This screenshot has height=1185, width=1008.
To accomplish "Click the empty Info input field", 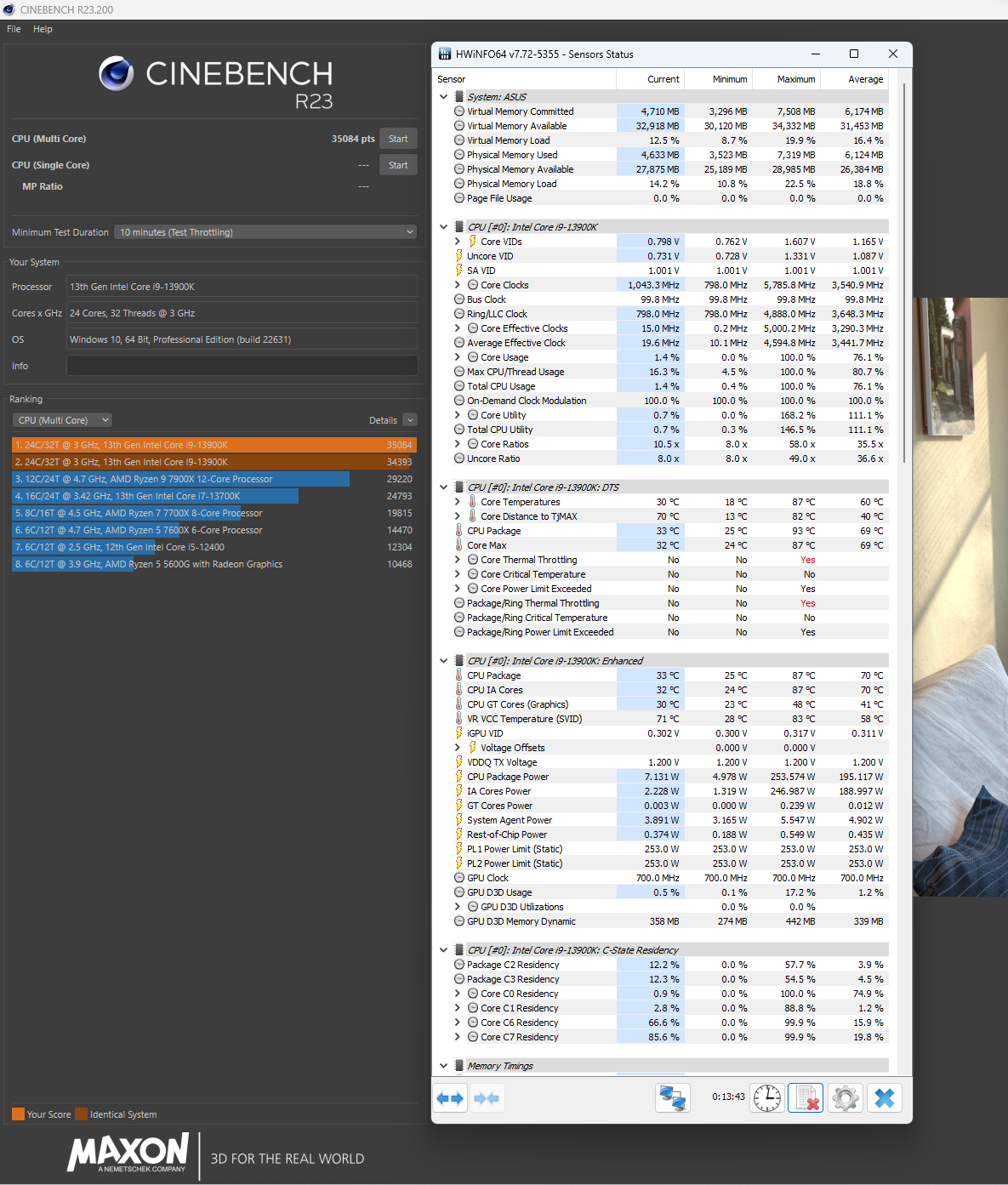I will (242, 366).
